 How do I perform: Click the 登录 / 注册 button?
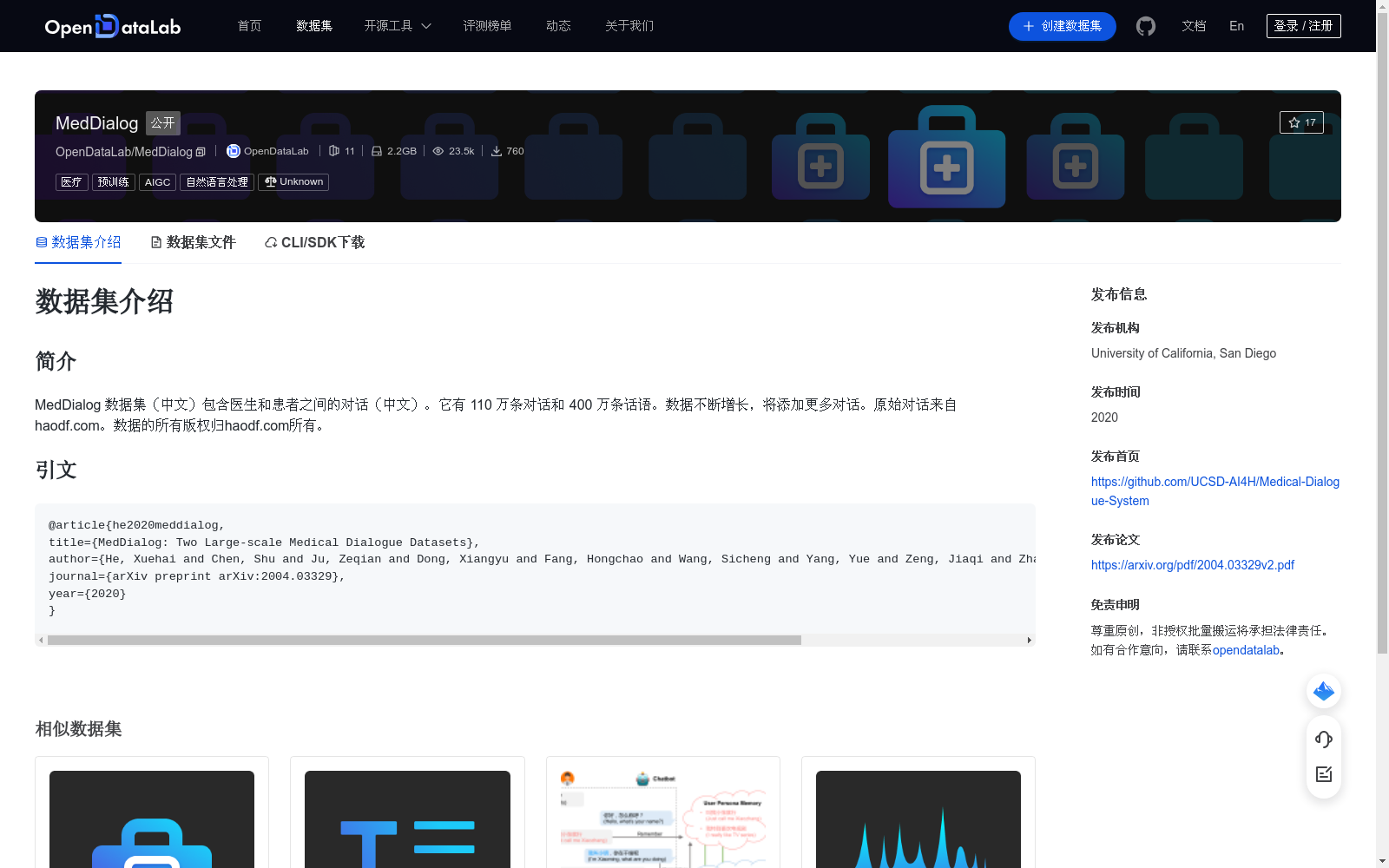[1304, 26]
